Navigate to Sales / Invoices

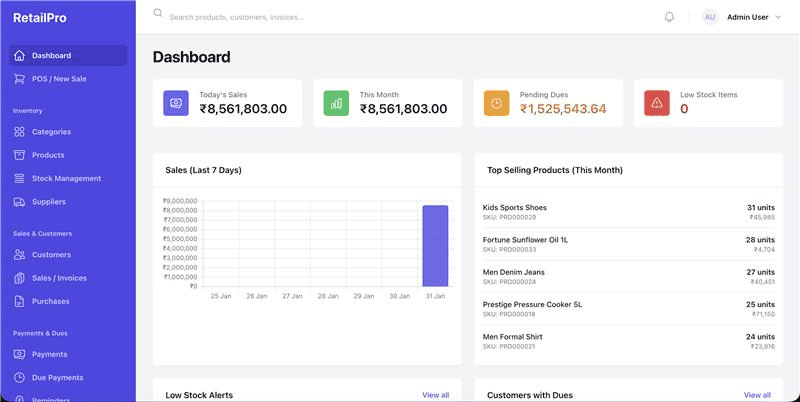[59, 278]
